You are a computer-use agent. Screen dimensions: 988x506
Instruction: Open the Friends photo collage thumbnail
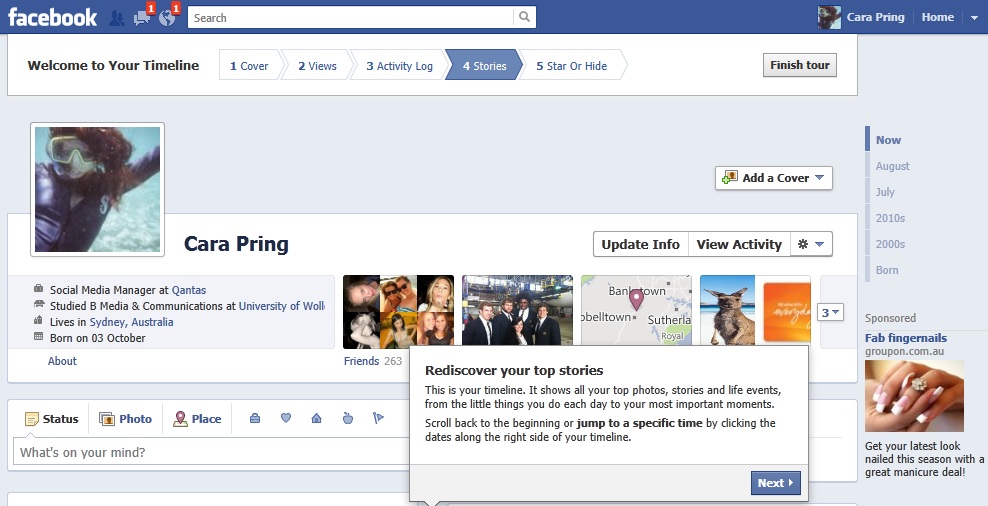click(x=398, y=312)
